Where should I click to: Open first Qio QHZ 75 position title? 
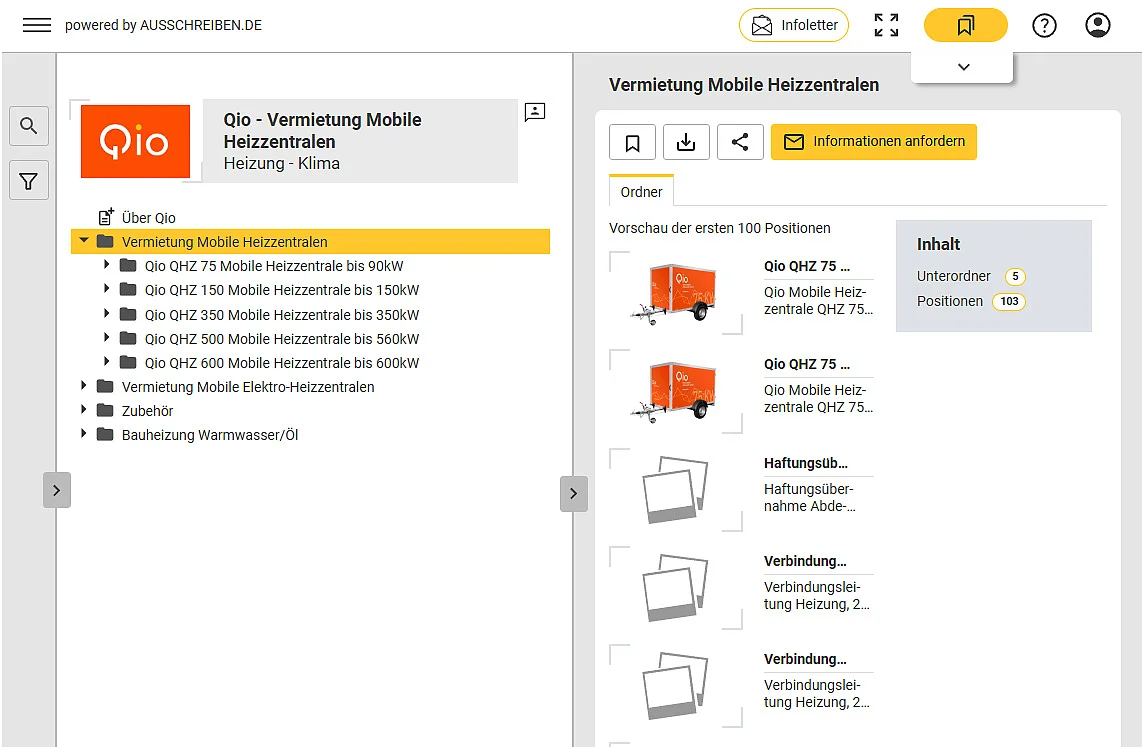tap(807, 266)
